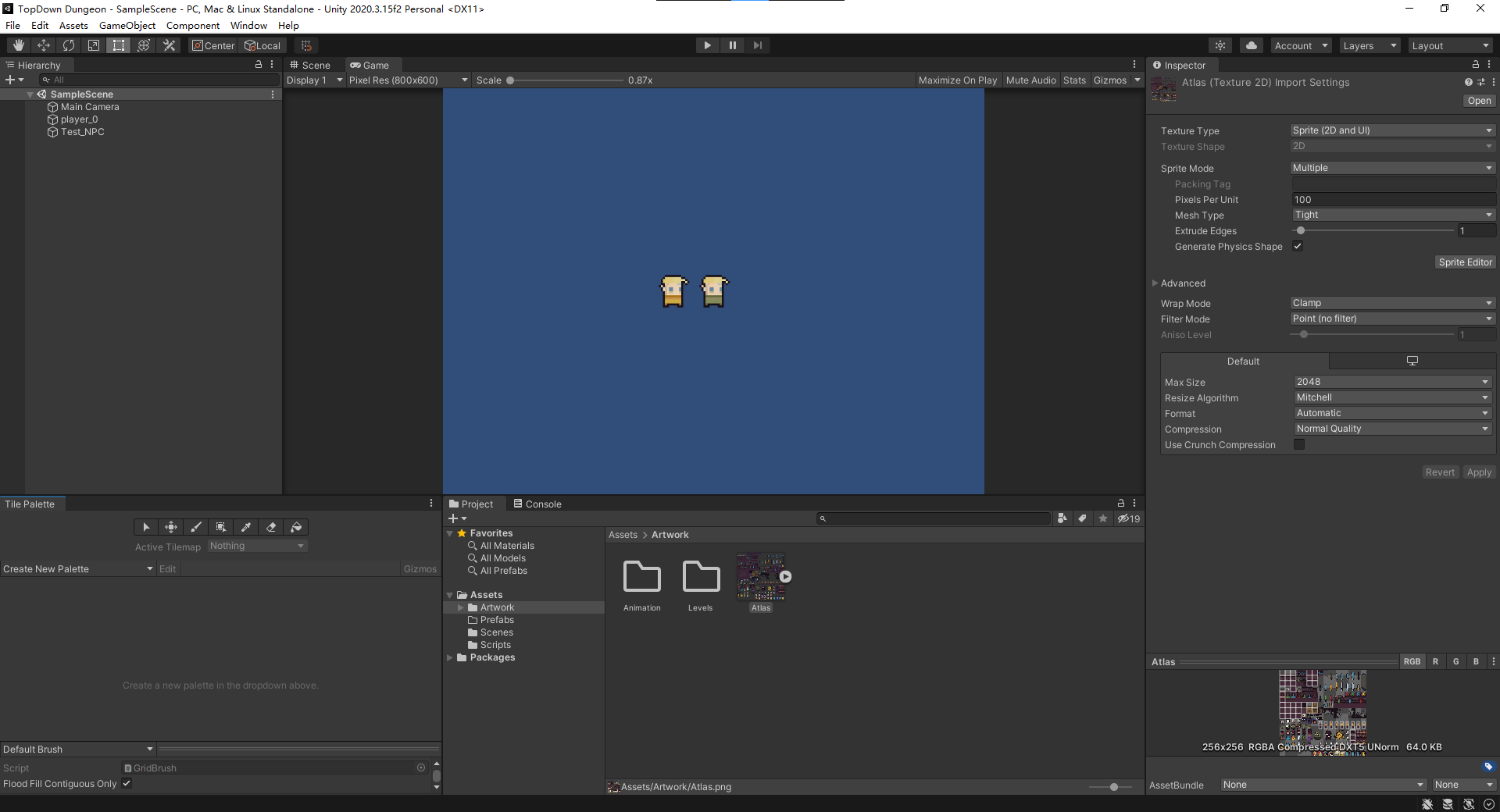Click the Sprite Editor button

click(1465, 262)
